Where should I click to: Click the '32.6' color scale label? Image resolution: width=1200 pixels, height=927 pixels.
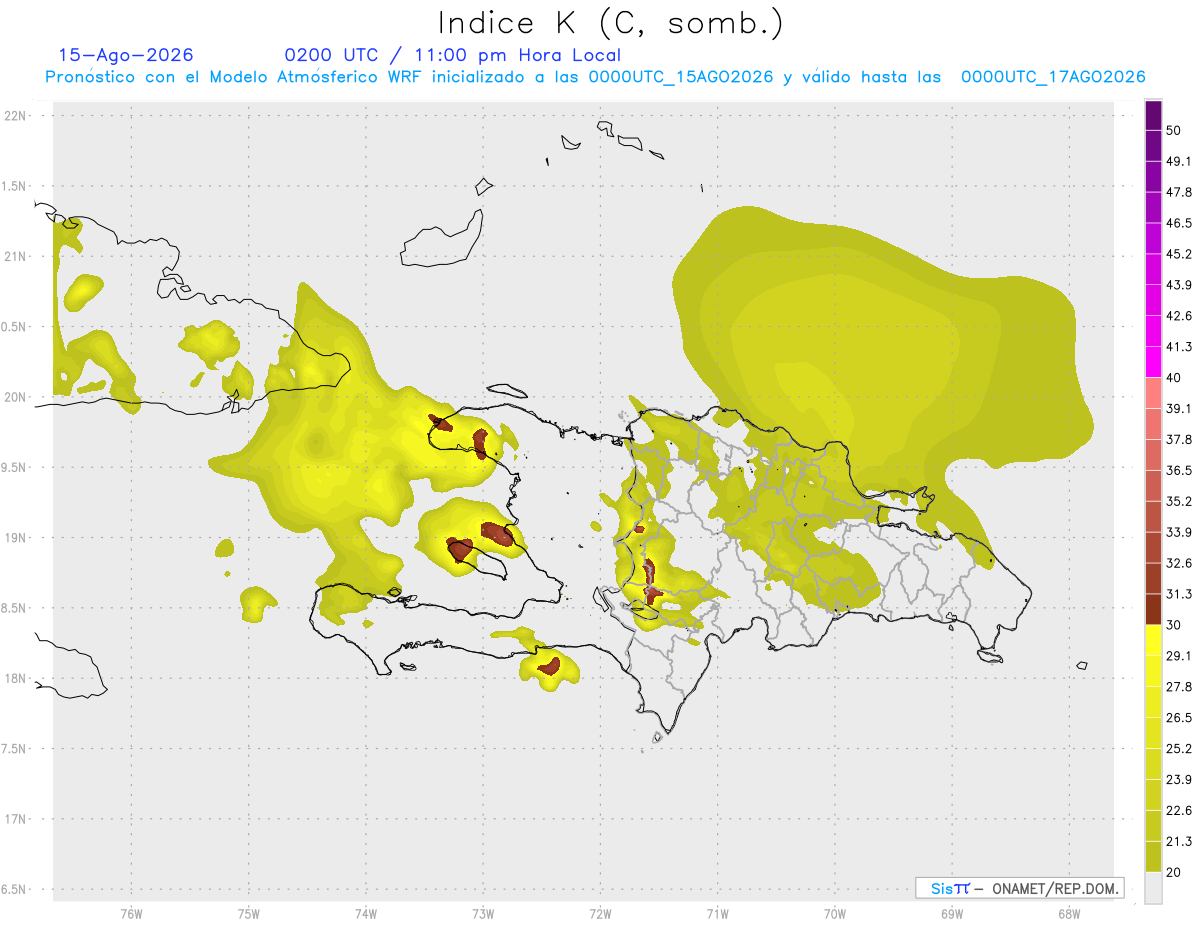pyautogui.click(x=1180, y=563)
